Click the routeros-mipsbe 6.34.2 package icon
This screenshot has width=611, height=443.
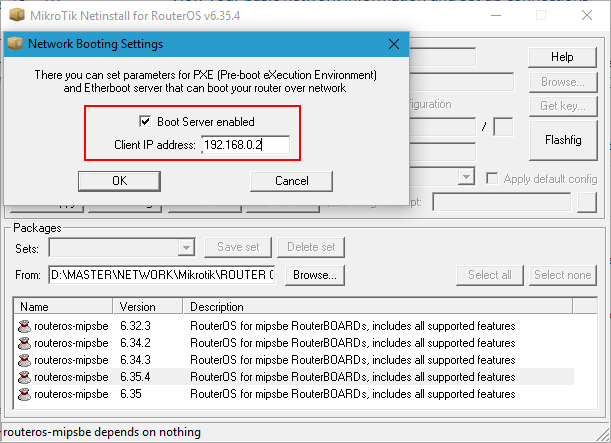24,343
